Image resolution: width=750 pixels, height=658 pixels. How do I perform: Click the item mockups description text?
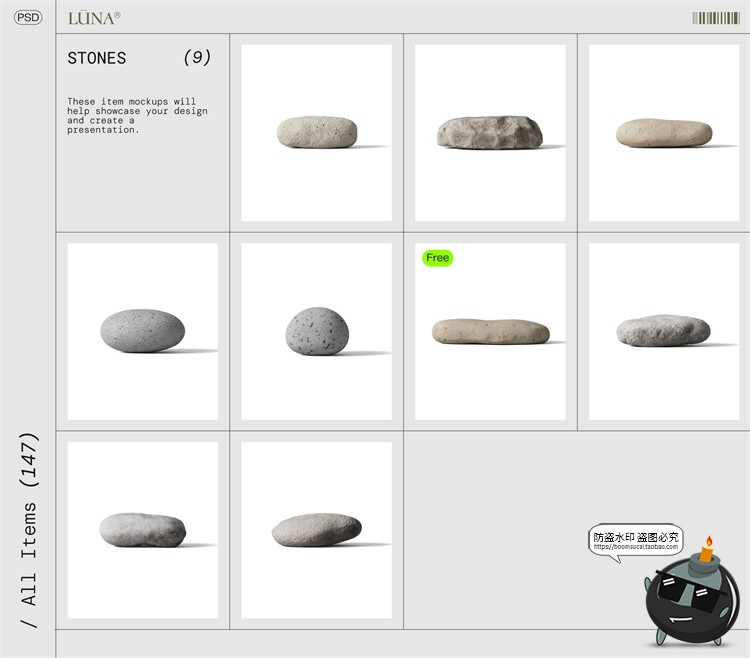click(137, 115)
